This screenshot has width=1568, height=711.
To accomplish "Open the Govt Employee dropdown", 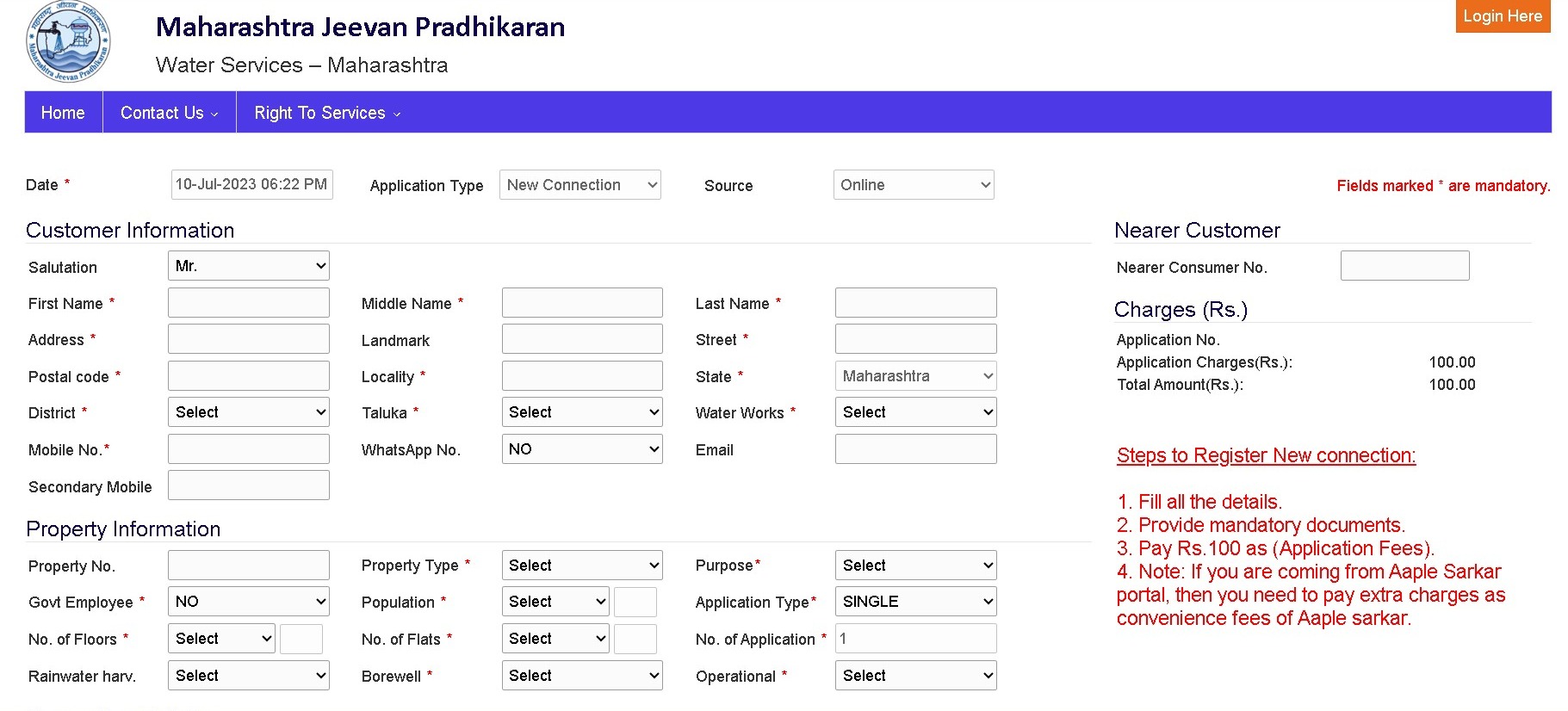I will (x=249, y=602).
